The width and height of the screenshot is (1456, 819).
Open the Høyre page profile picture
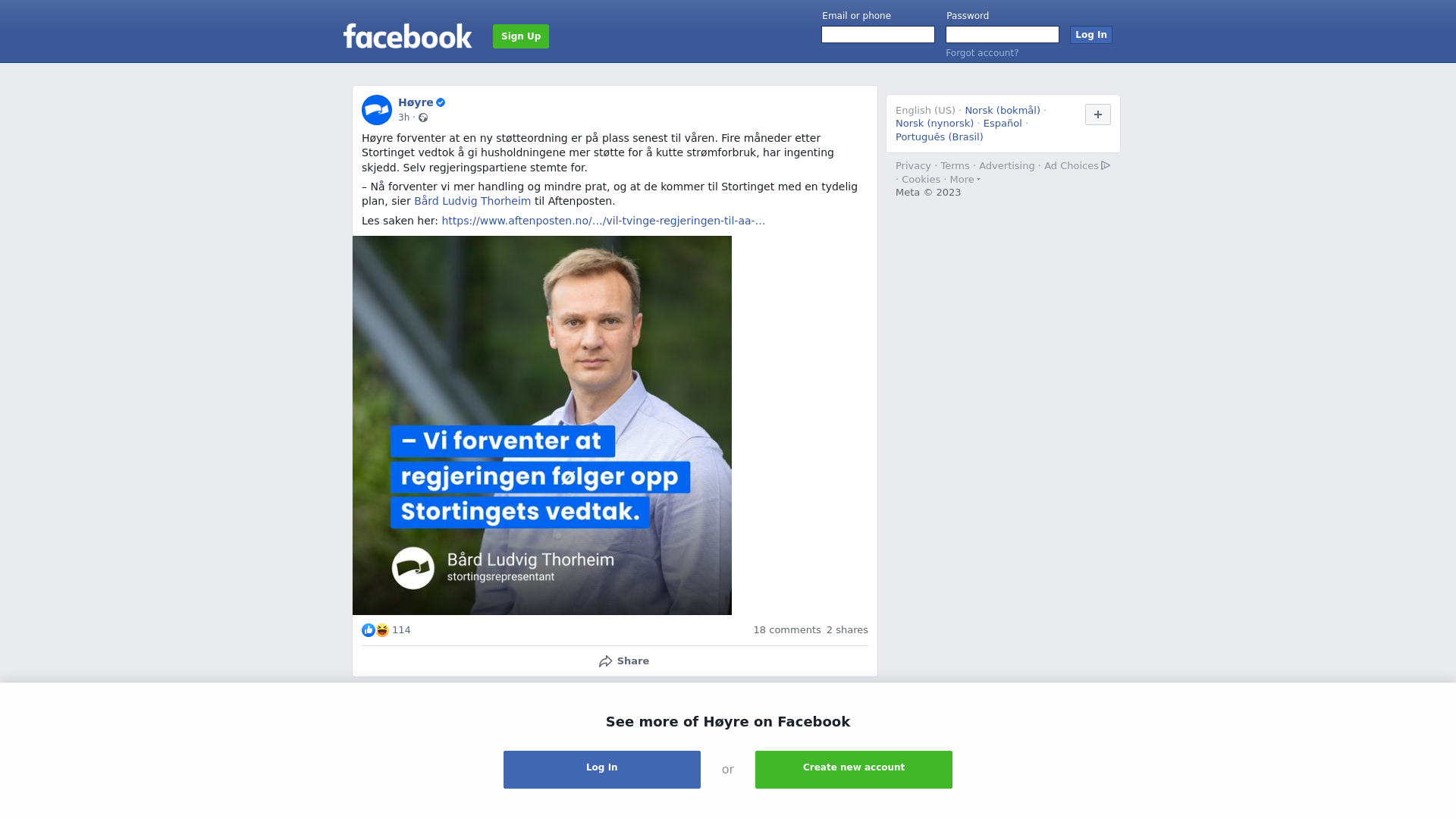[x=377, y=110]
